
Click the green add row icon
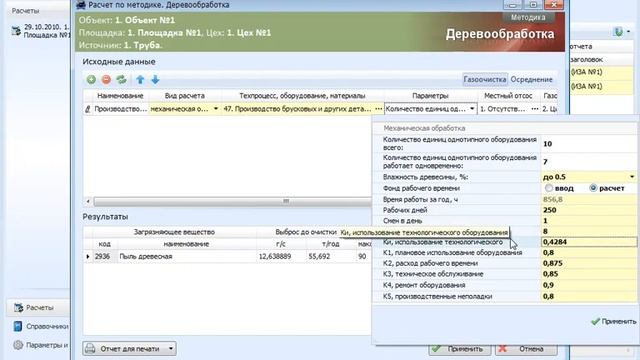(91, 80)
